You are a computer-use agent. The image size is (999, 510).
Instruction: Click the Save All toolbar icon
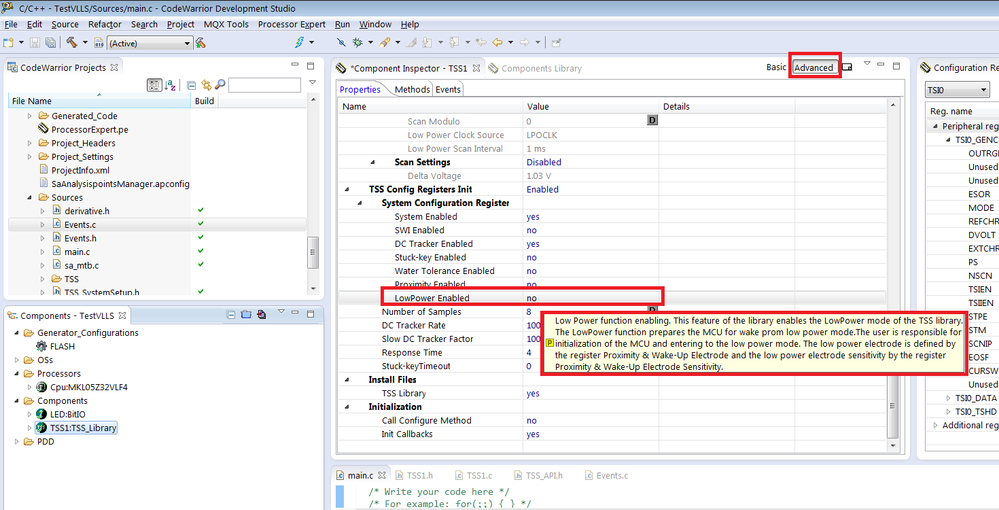click(49, 43)
